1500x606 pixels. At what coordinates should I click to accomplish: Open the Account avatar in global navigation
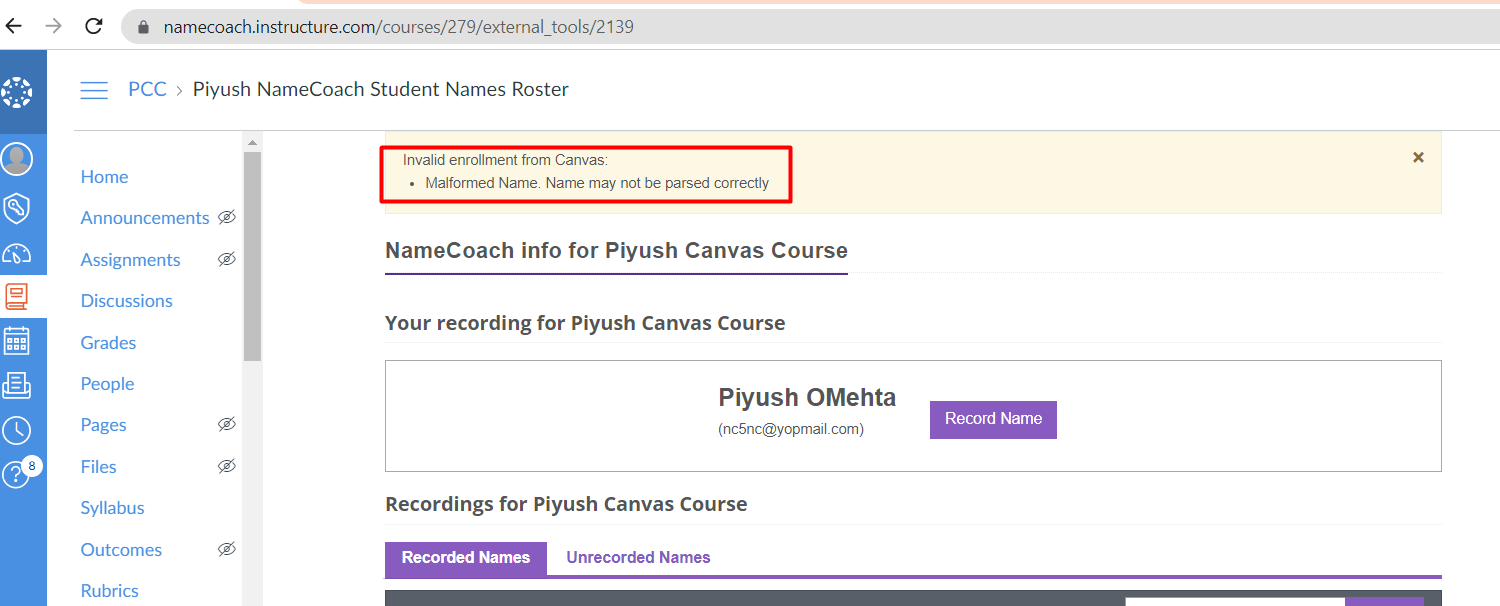[17, 159]
